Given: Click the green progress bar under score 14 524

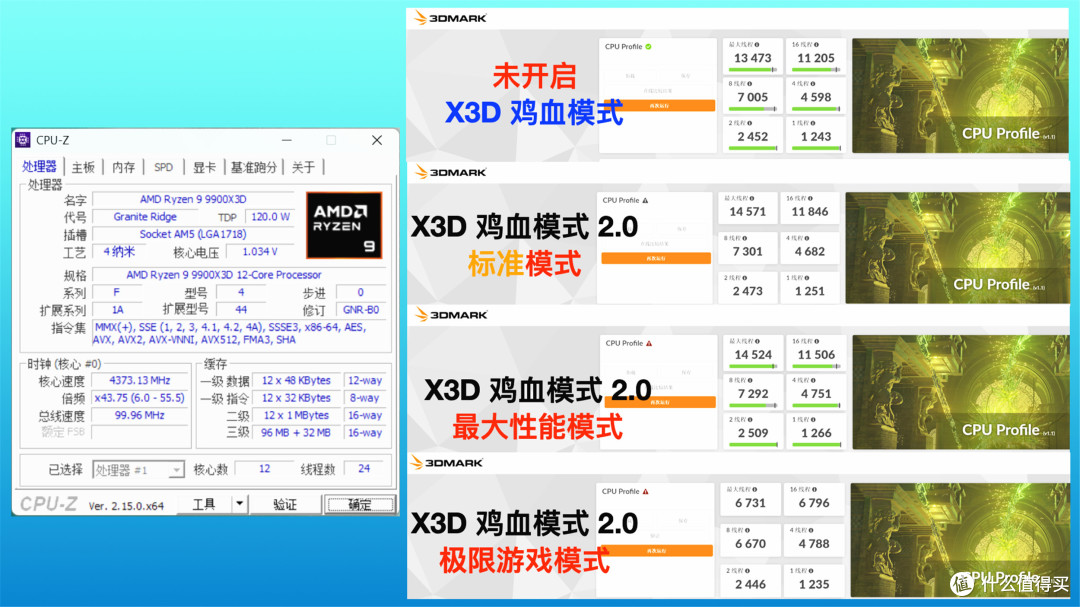Looking at the screenshot, I should tap(752, 367).
